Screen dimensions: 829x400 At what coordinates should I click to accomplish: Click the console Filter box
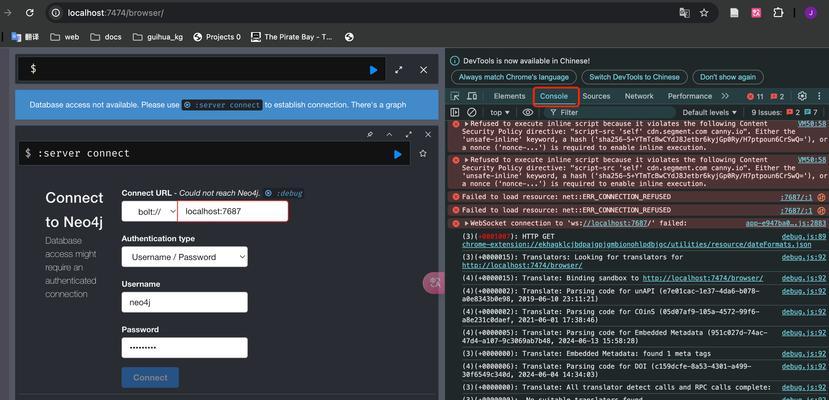610,113
